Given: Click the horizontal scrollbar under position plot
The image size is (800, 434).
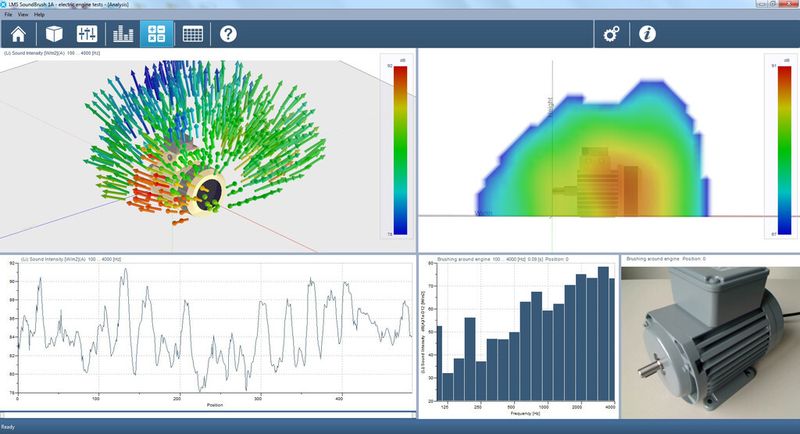Looking at the screenshot, I should click(x=208, y=415).
